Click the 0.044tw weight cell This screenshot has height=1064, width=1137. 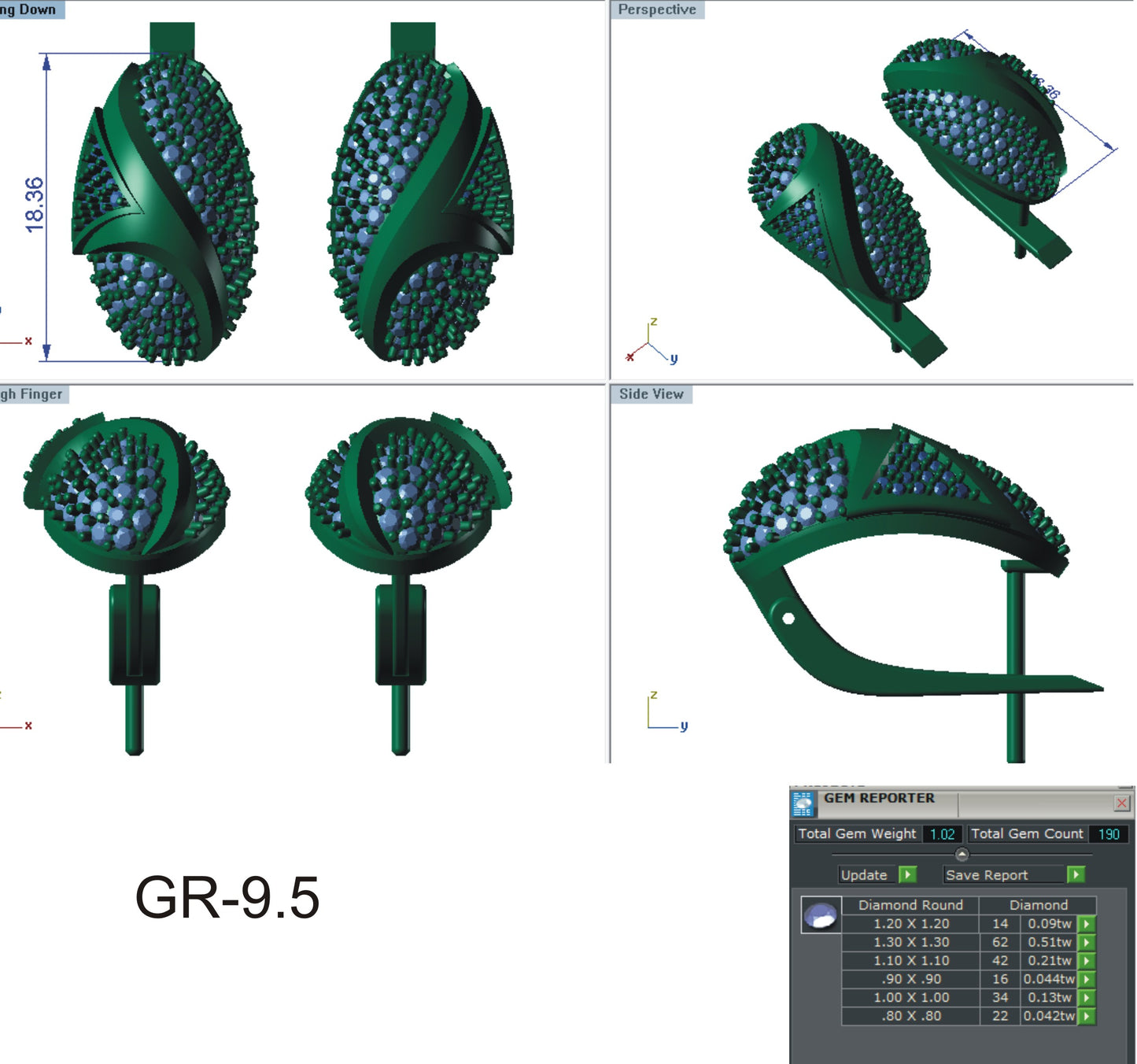[x=1049, y=979]
